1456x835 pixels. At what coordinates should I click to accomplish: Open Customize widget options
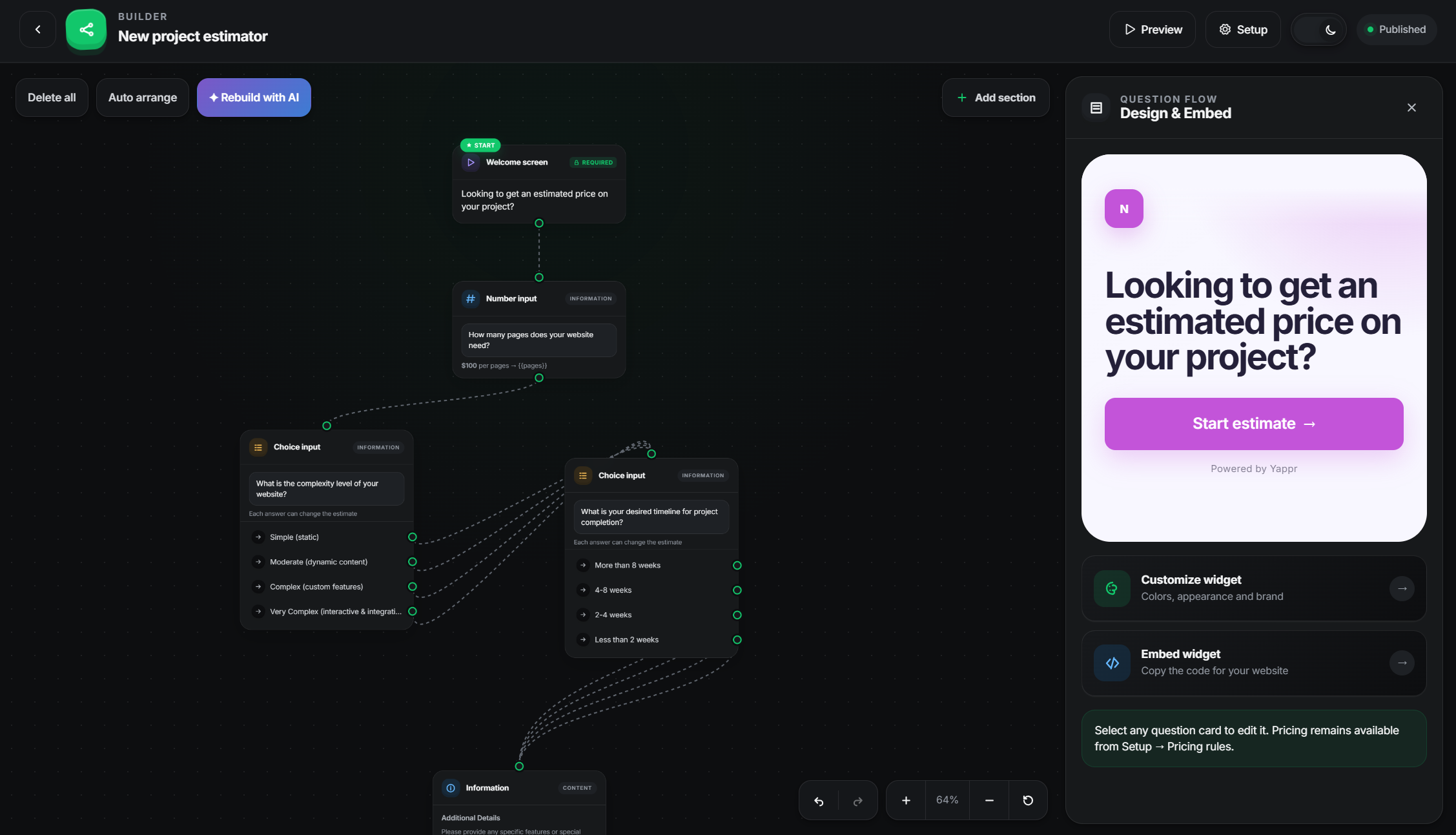pos(1254,588)
